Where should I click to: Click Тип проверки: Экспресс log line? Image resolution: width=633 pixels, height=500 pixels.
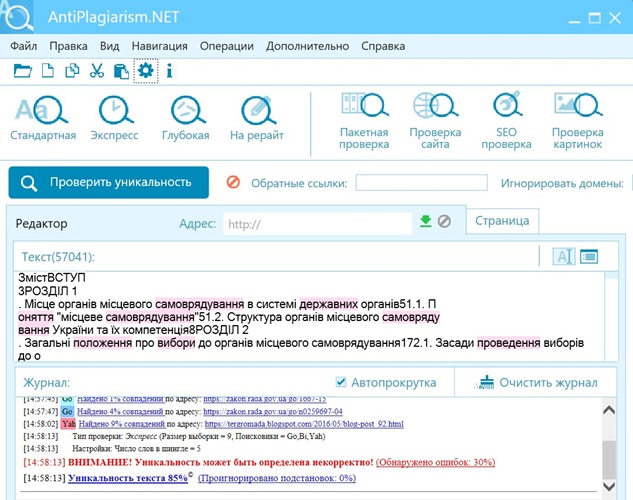pyautogui.click(x=199, y=436)
